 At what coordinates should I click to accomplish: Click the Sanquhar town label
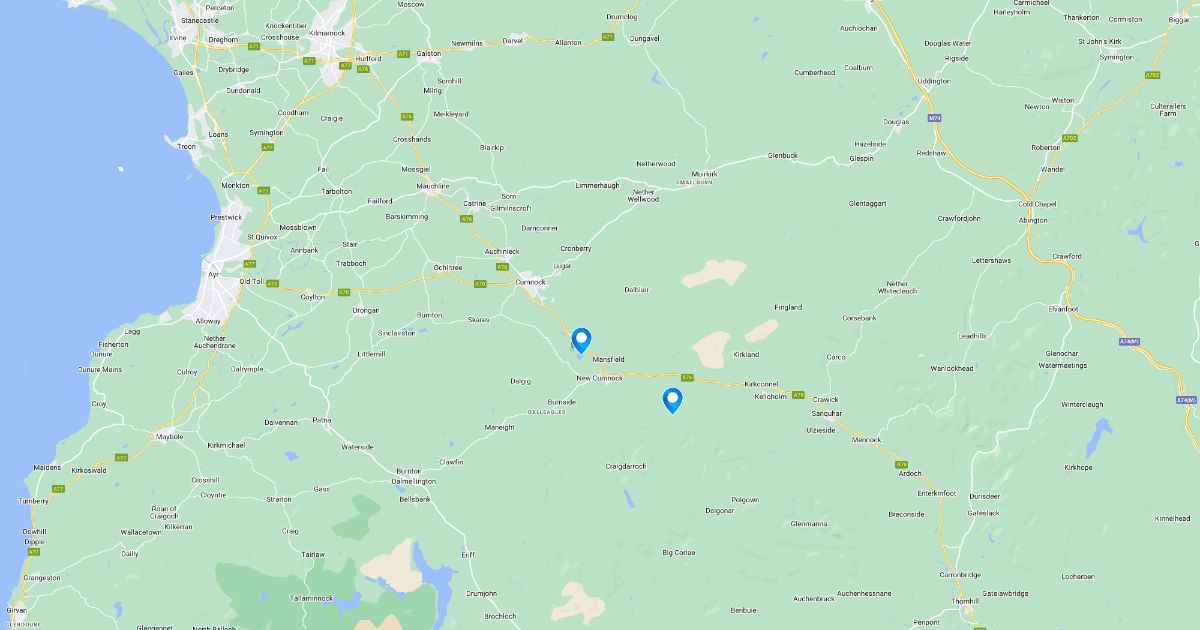826,413
